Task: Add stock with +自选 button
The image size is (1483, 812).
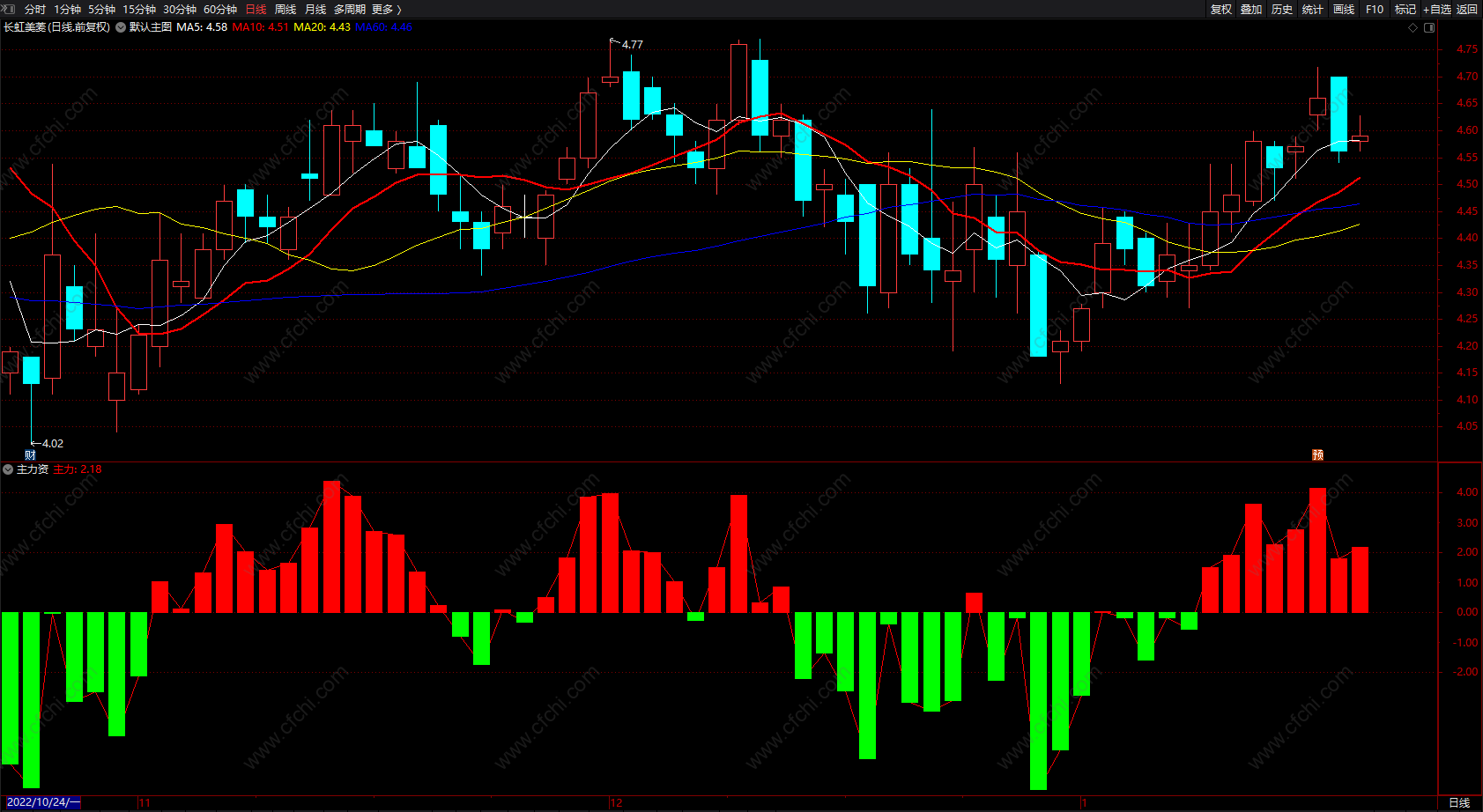Action: click(1437, 9)
